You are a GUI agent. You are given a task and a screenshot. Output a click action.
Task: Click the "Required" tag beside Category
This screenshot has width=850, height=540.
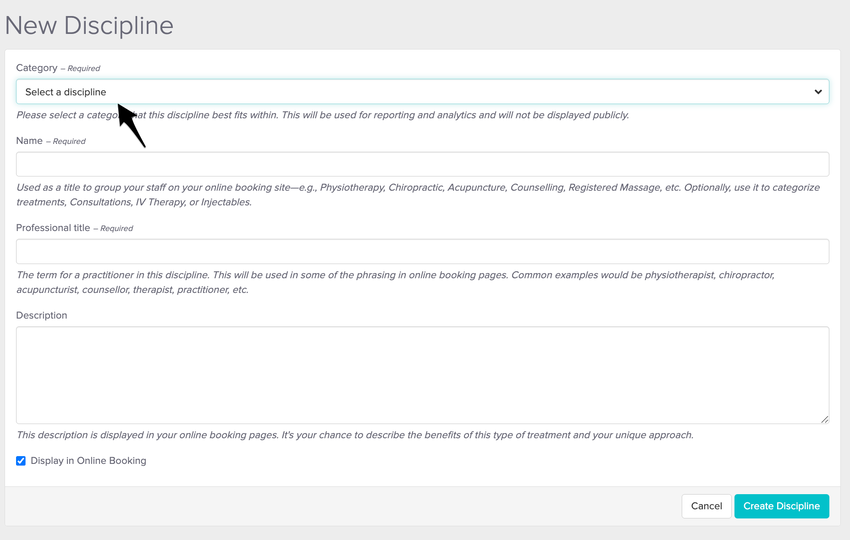(83, 69)
